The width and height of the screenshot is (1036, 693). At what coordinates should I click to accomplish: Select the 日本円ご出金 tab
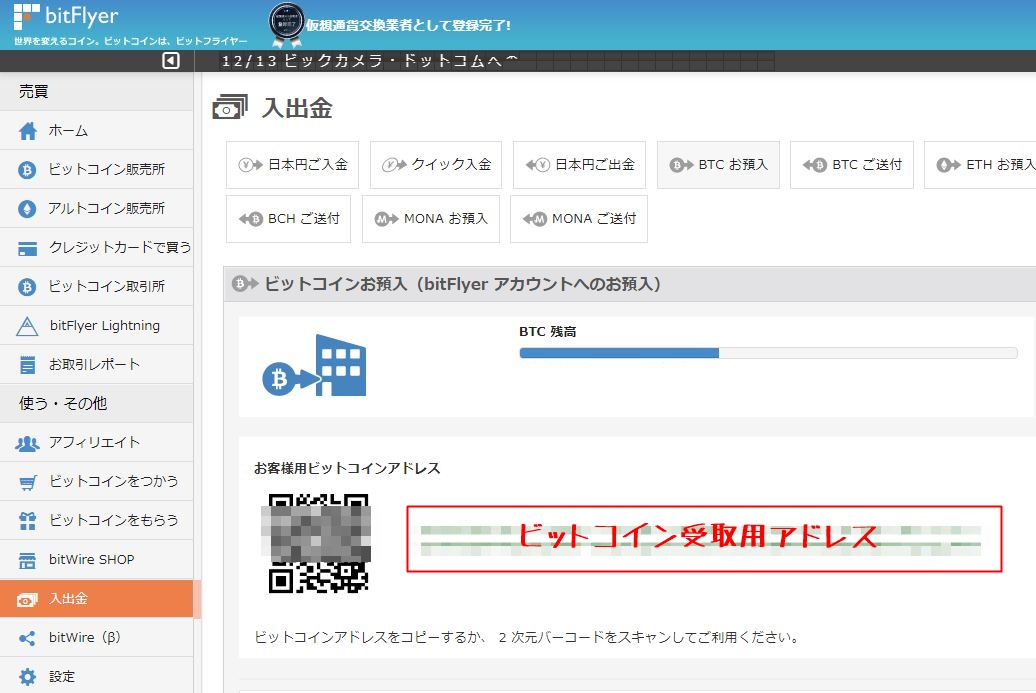point(579,164)
